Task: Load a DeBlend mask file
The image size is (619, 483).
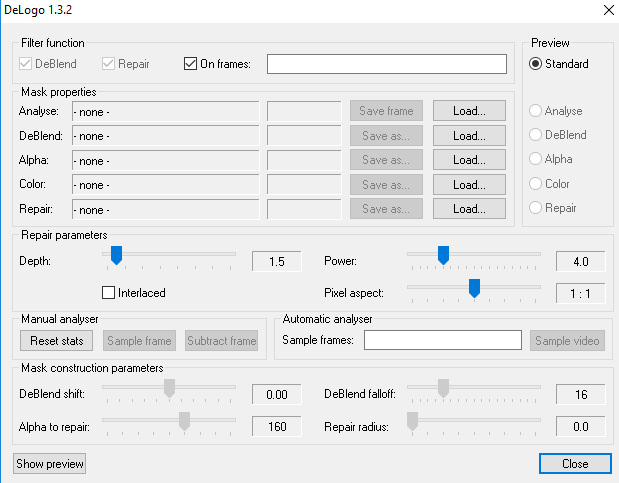Action: point(469,135)
